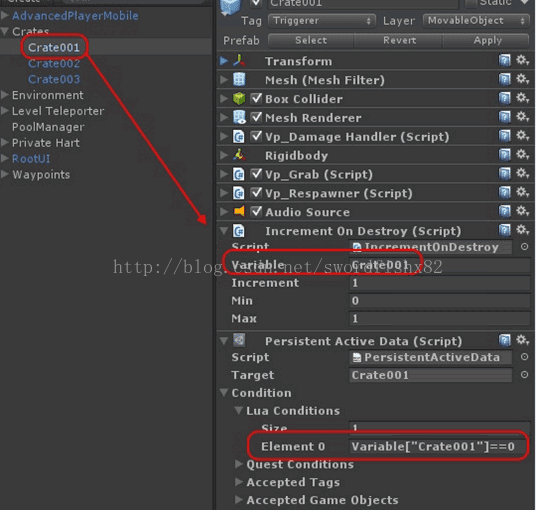Click the Variable field containing Crate001
The width and height of the screenshot is (536, 512).
[x=439, y=265]
